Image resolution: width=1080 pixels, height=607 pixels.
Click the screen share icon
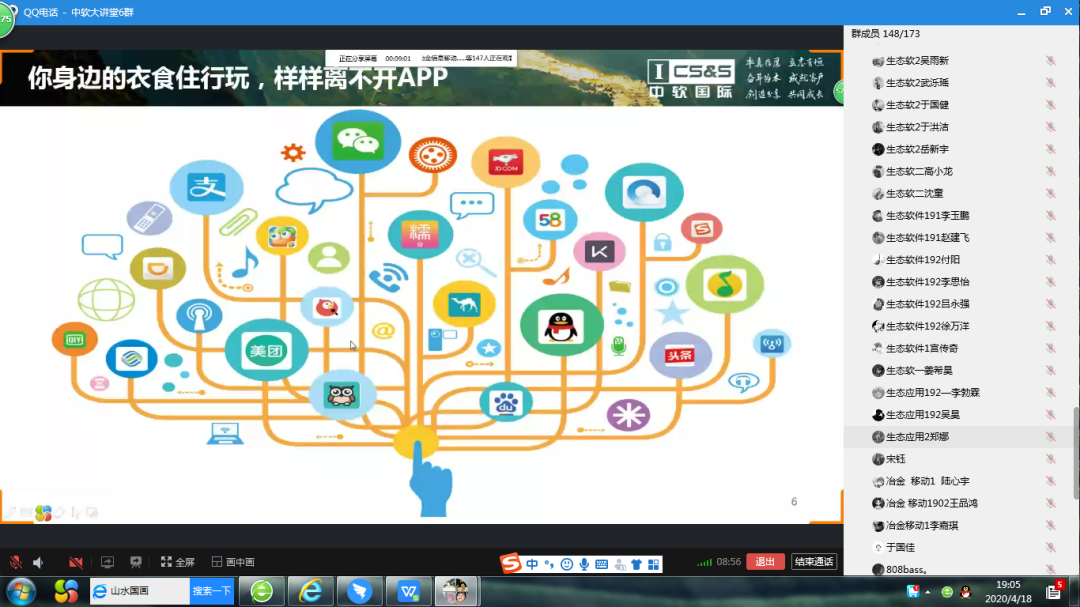[108, 562]
